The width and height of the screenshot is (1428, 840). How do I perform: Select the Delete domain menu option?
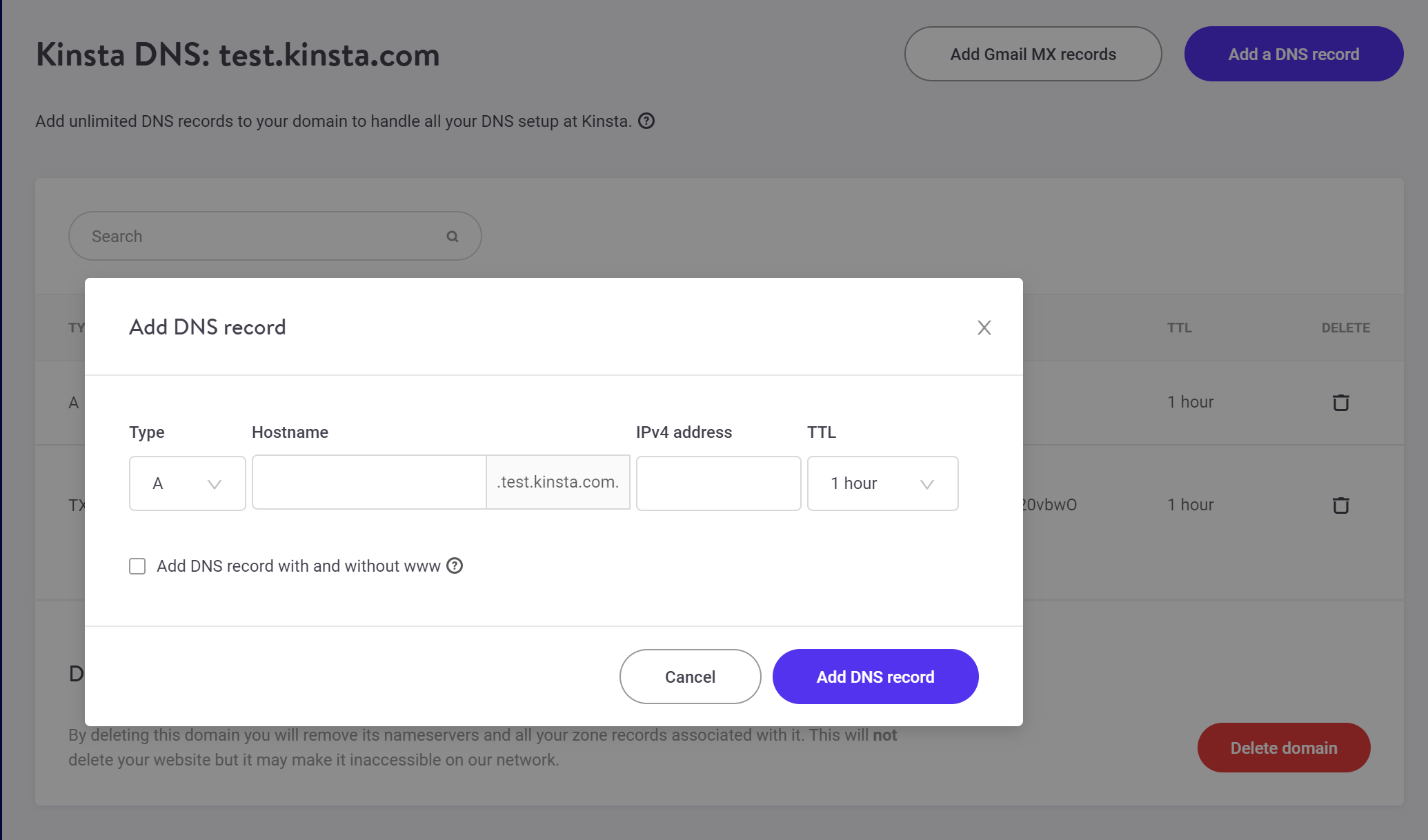[x=1284, y=747]
